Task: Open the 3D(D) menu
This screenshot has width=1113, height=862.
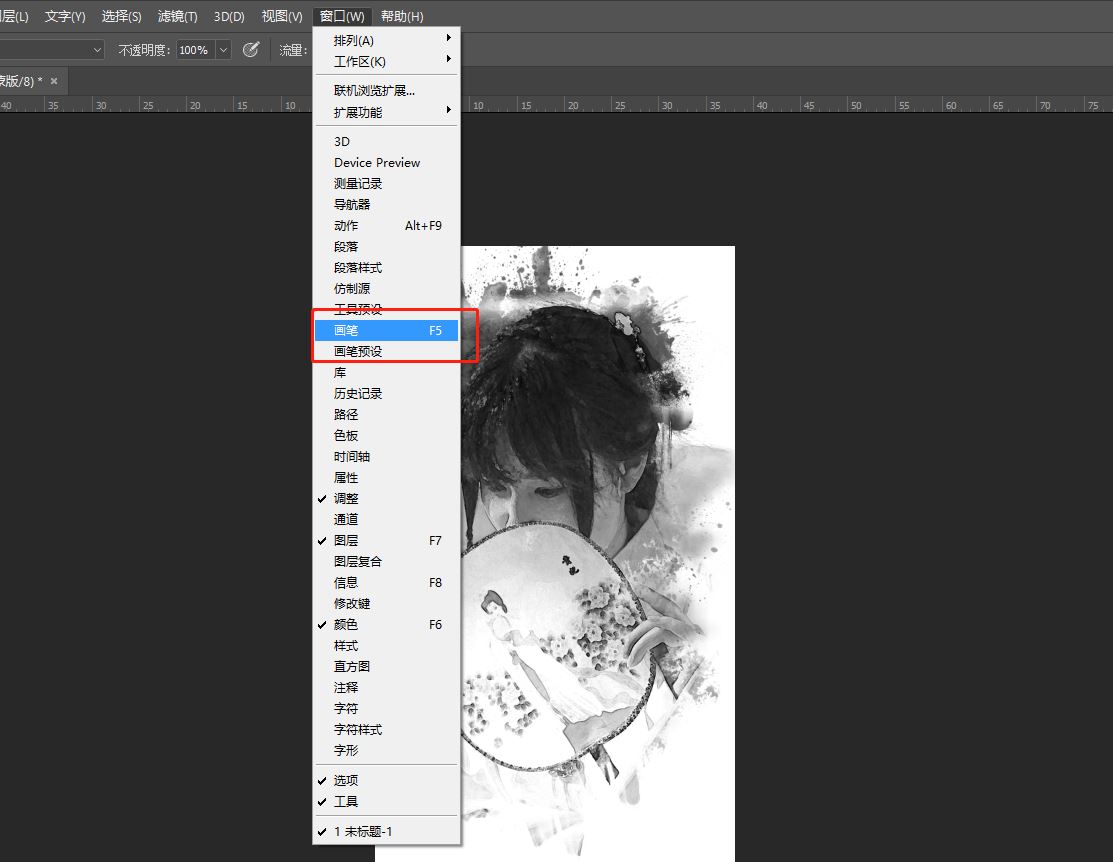Action: [x=229, y=16]
